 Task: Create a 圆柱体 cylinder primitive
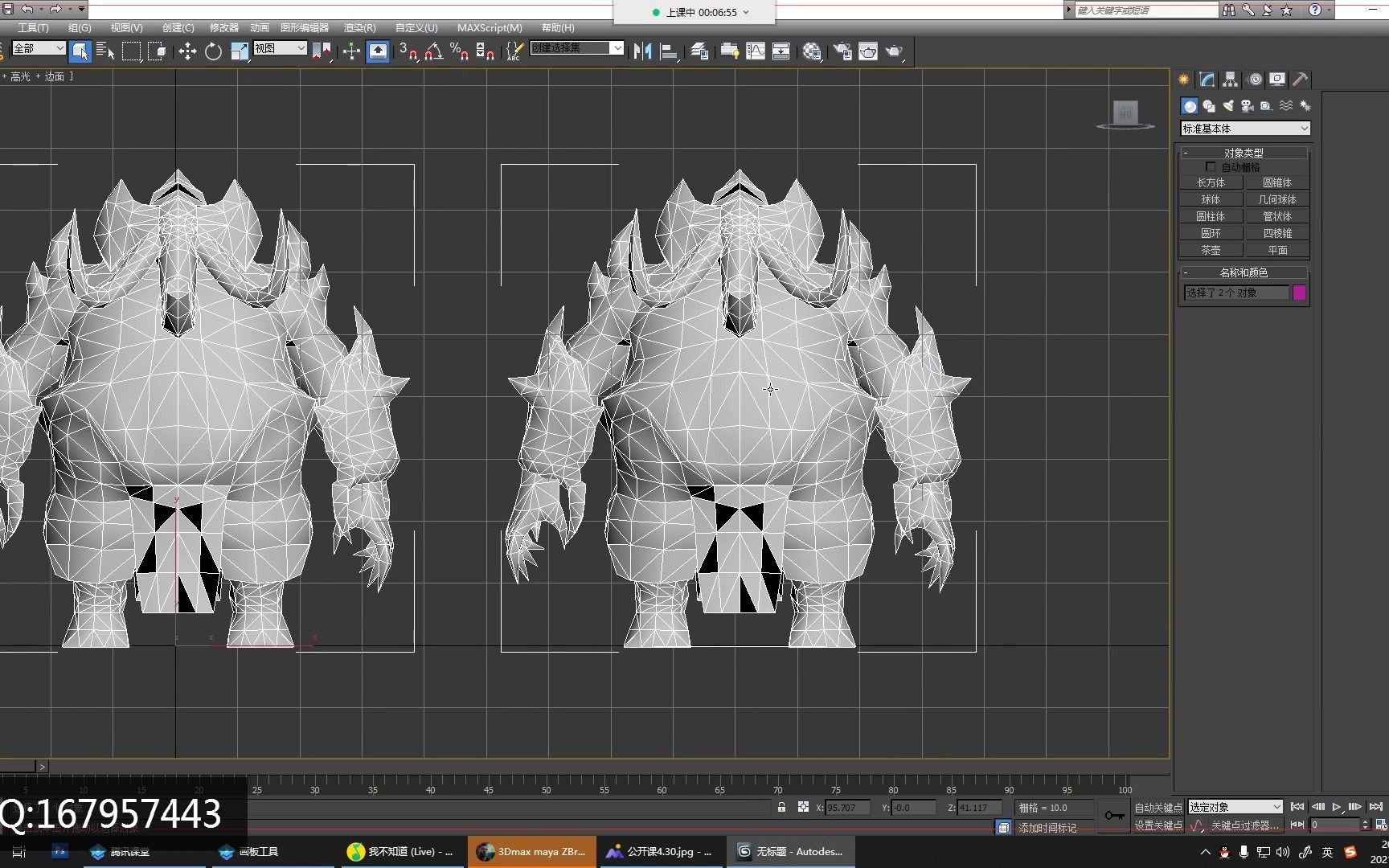coord(1211,216)
